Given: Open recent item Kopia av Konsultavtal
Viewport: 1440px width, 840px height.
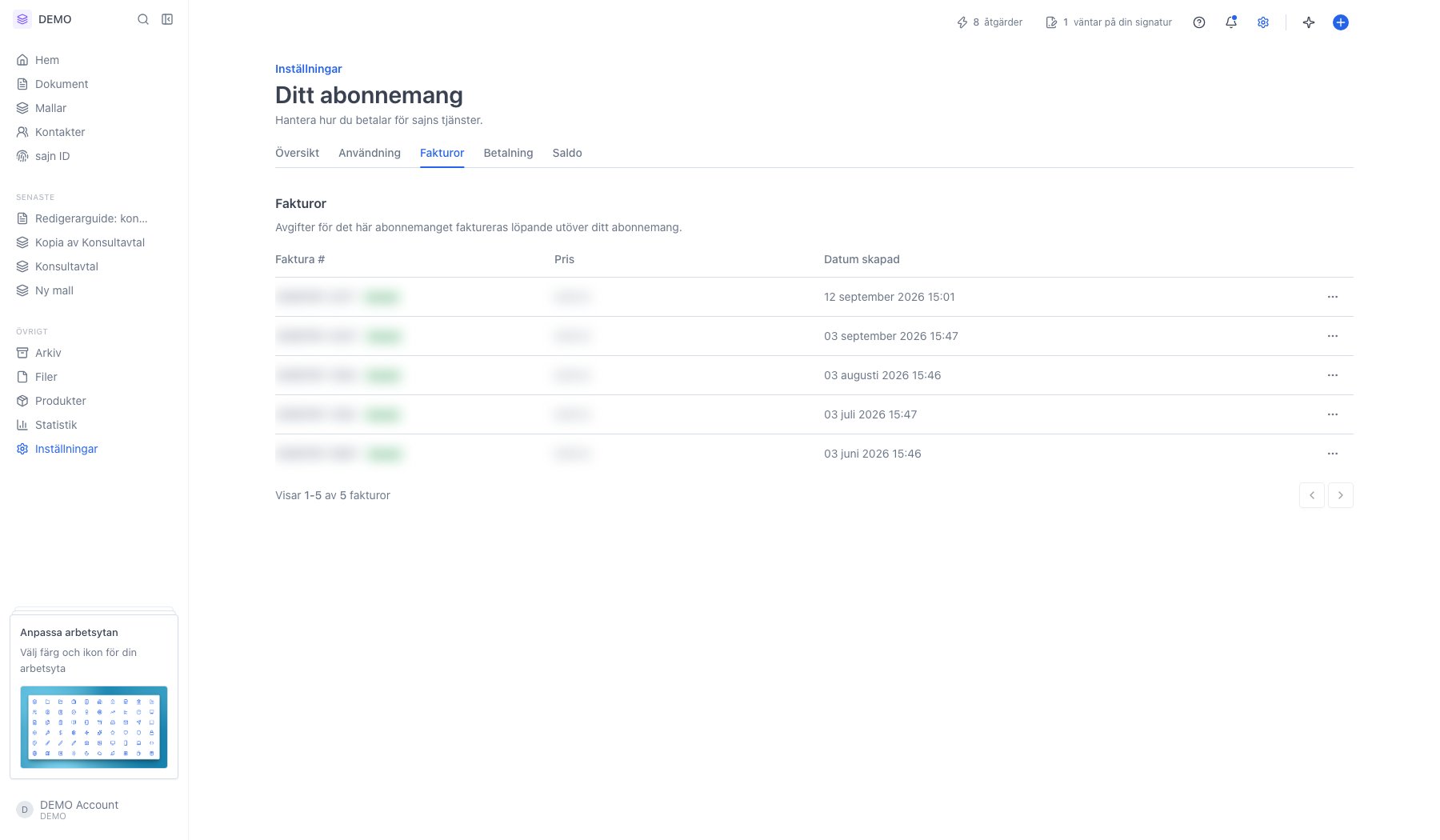Looking at the screenshot, I should pyautogui.click(x=94, y=242).
